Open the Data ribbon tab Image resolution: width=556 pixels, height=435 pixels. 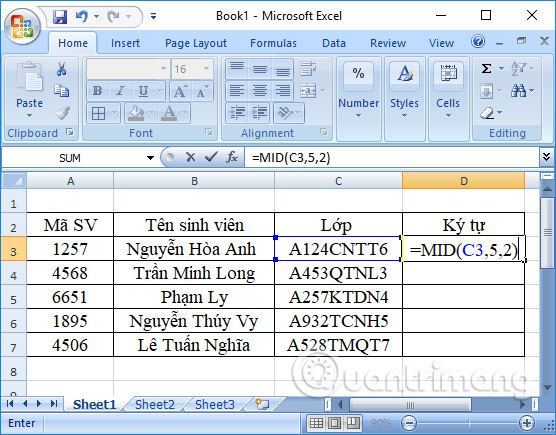[x=334, y=43]
